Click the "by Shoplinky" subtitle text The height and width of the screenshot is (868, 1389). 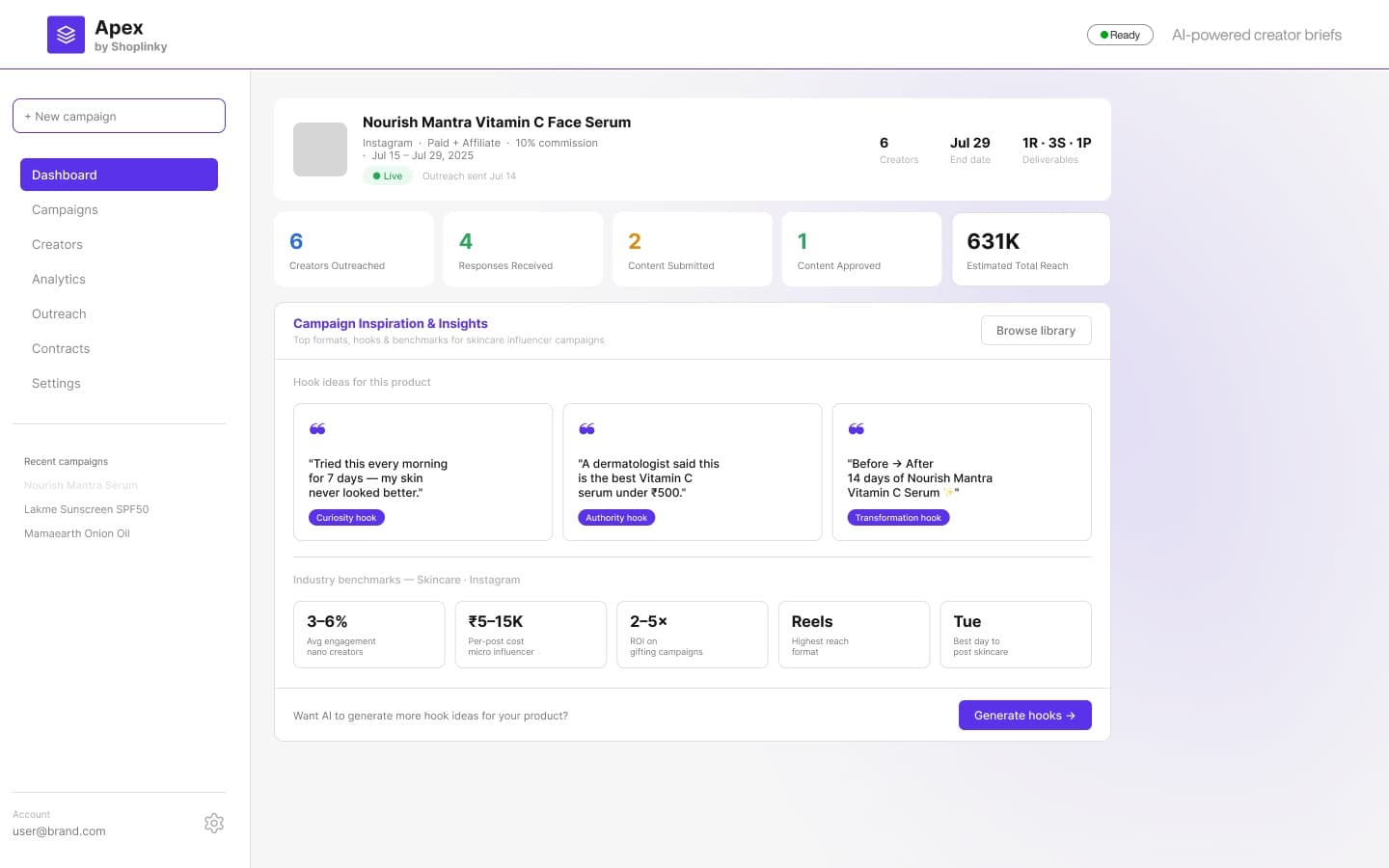pos(130,47)
